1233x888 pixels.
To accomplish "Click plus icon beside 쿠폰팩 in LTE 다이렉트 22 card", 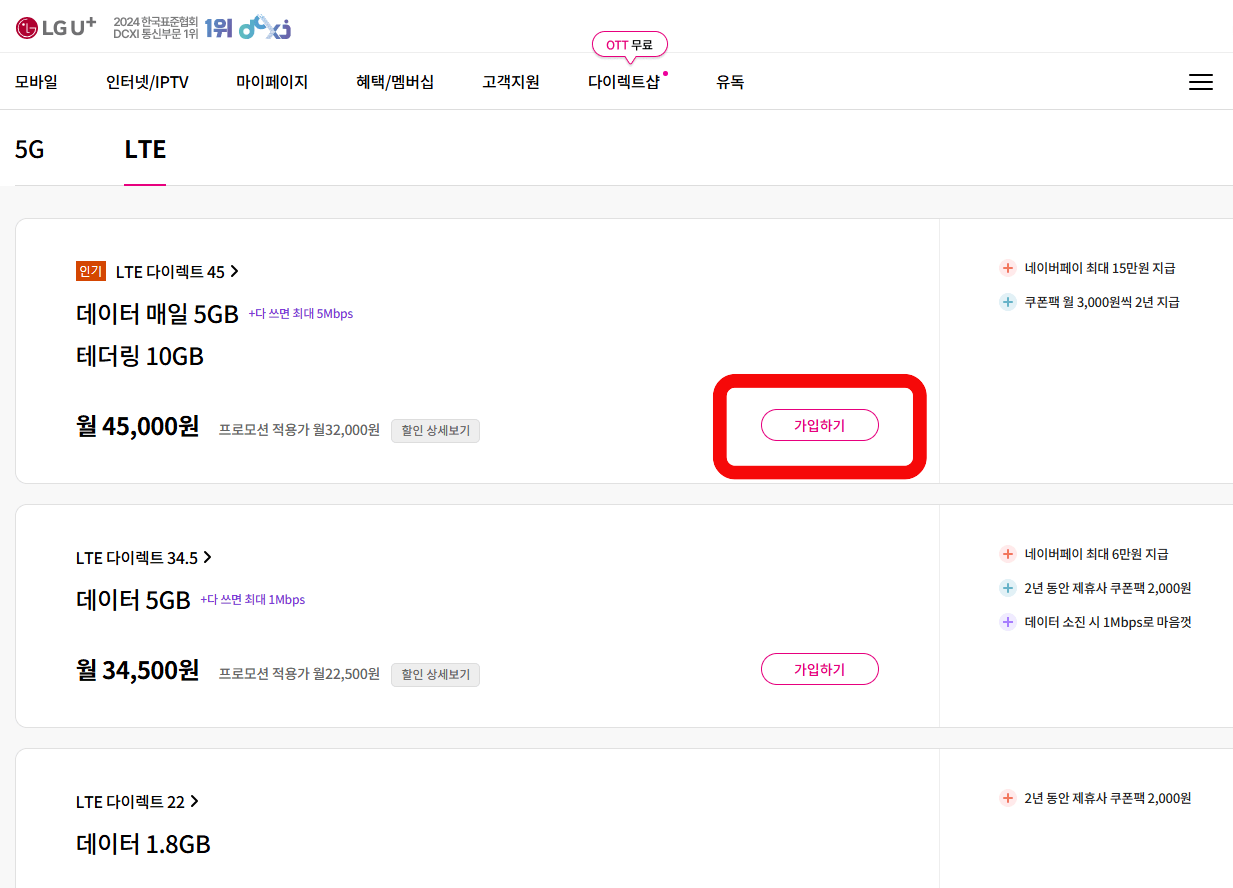I will 1008,798.
